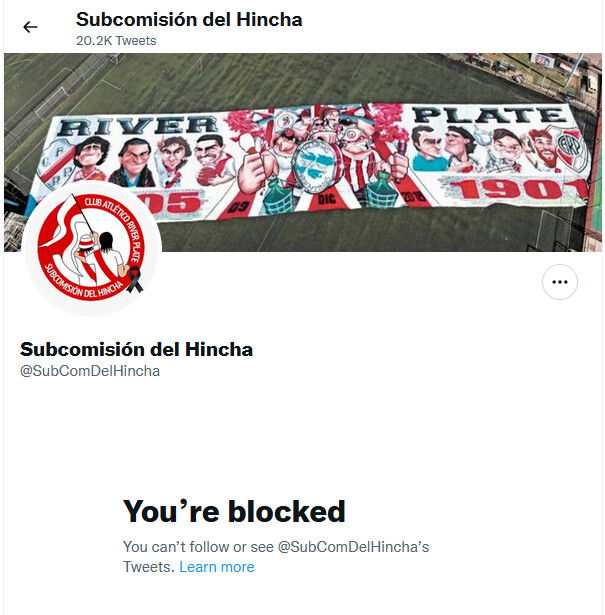
Task: Click the top header title Subcomisión del Hincha
Action: pyautogui.click(x=189, y=19)
